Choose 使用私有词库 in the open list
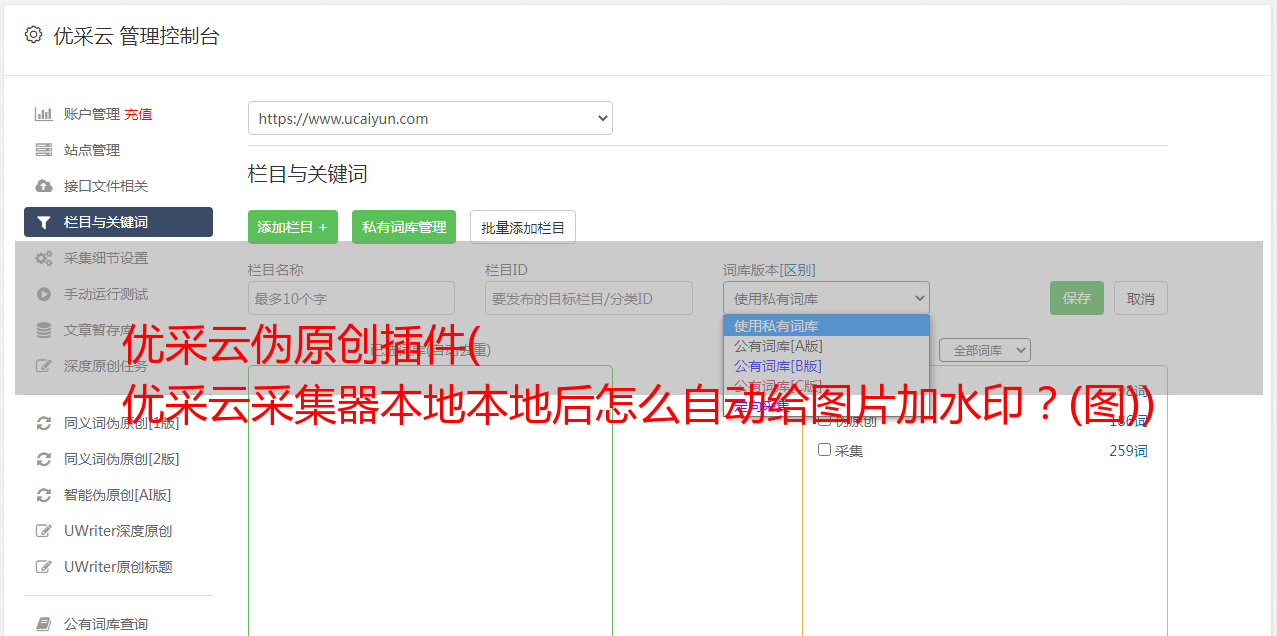Viewport: 1277px width, 636px height. [x=826, y=325]
